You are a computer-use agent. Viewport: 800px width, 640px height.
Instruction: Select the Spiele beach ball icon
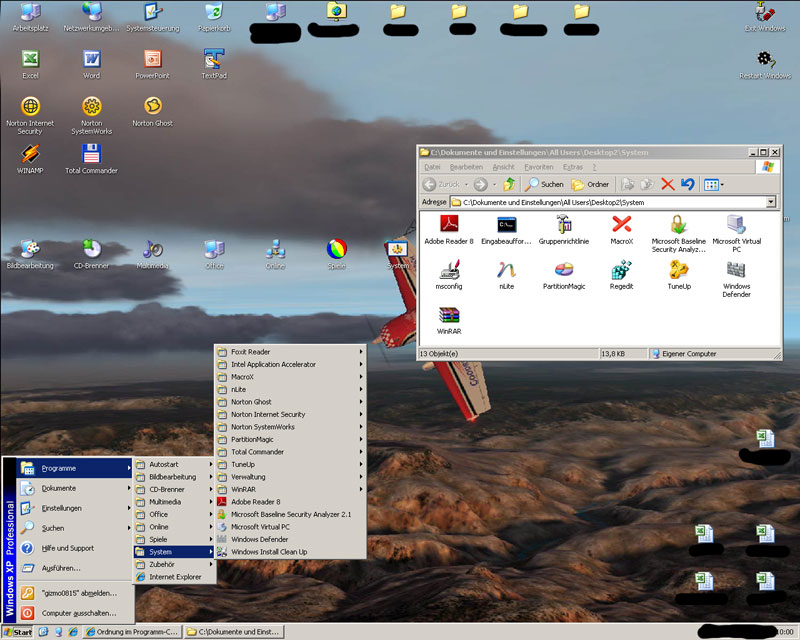pos(337,254)
